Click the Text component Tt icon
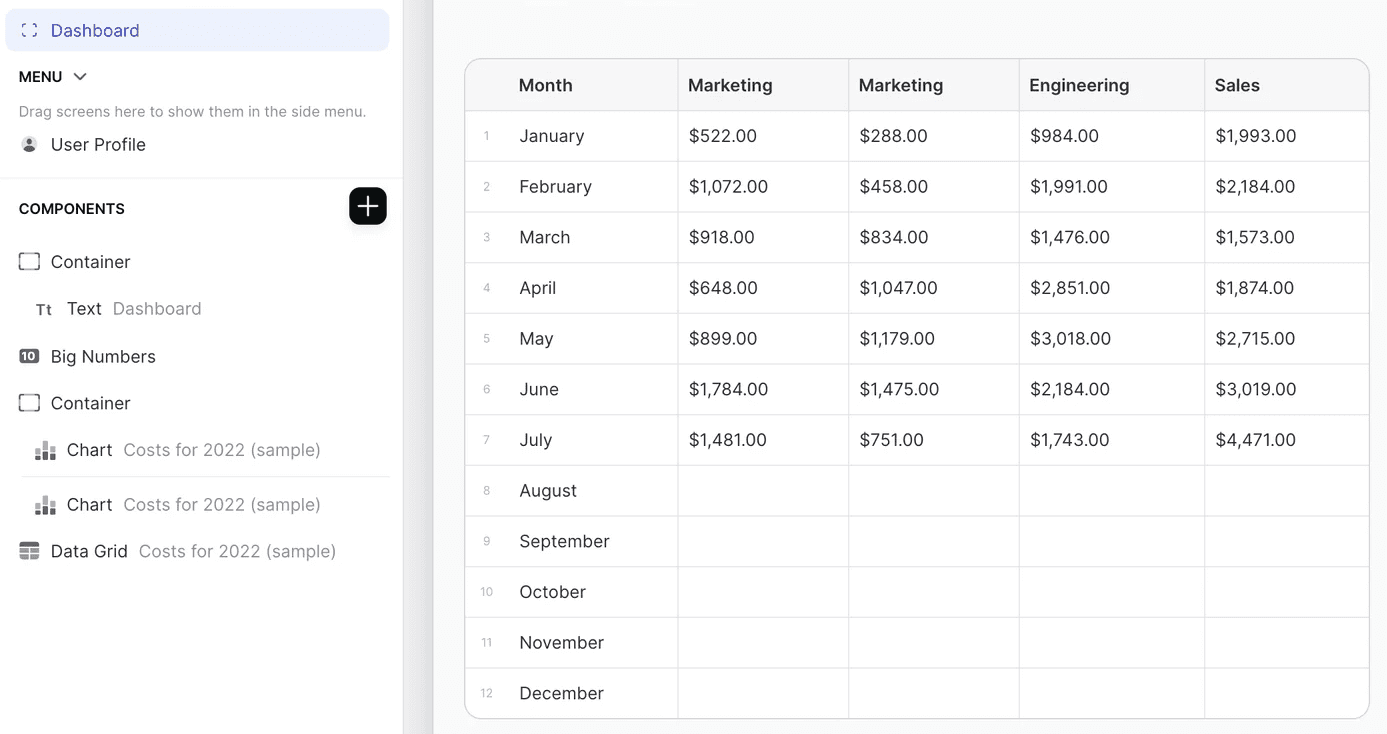1387x734 pixels. click(44, 310)
